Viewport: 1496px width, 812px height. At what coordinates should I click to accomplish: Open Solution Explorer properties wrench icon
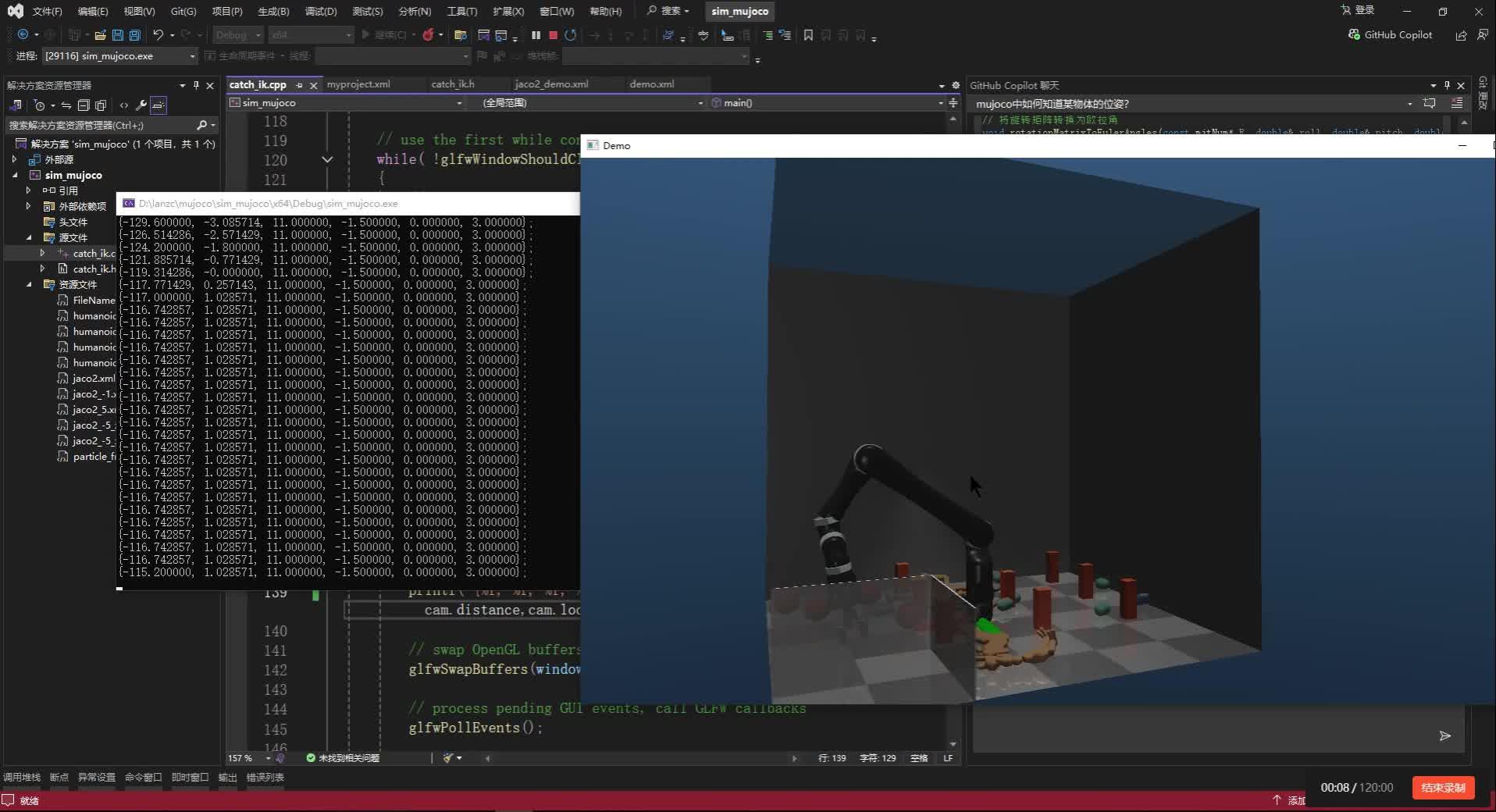tap(141, 105)
